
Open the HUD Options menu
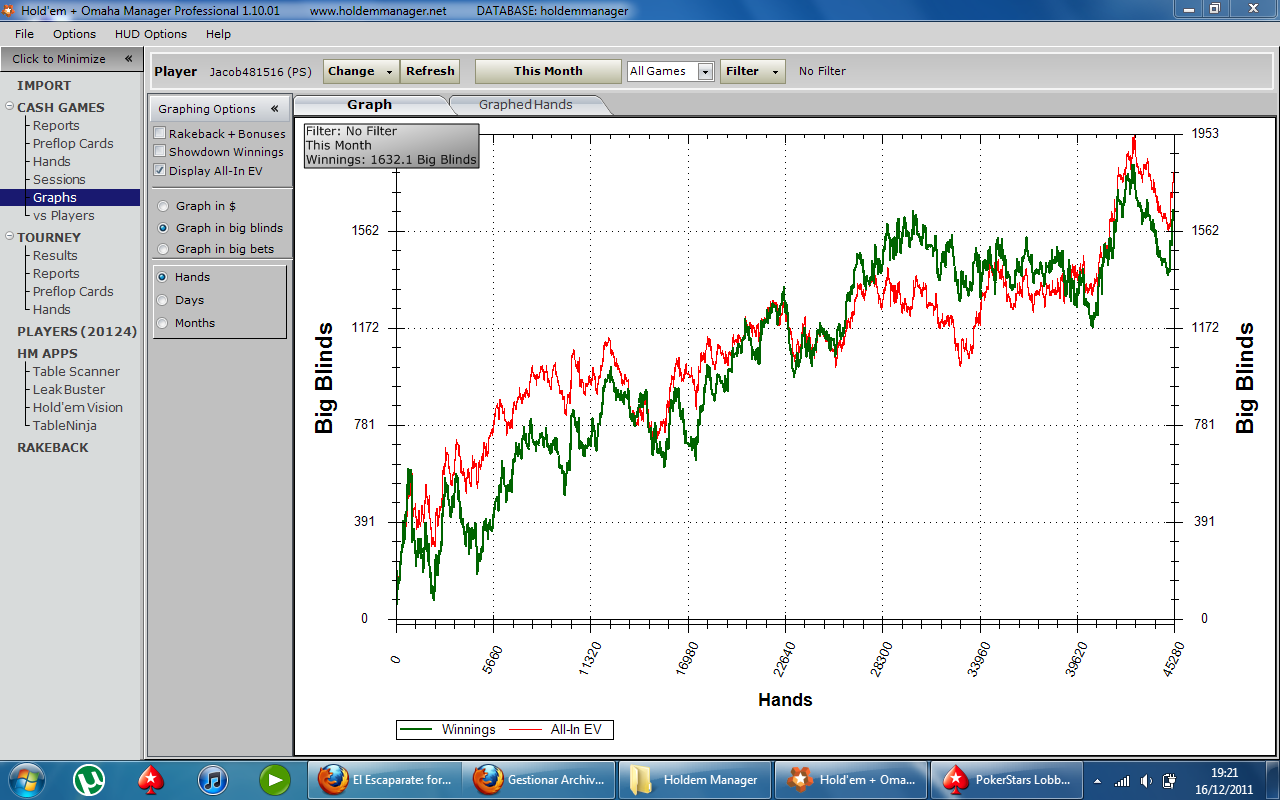click(150, 34)
